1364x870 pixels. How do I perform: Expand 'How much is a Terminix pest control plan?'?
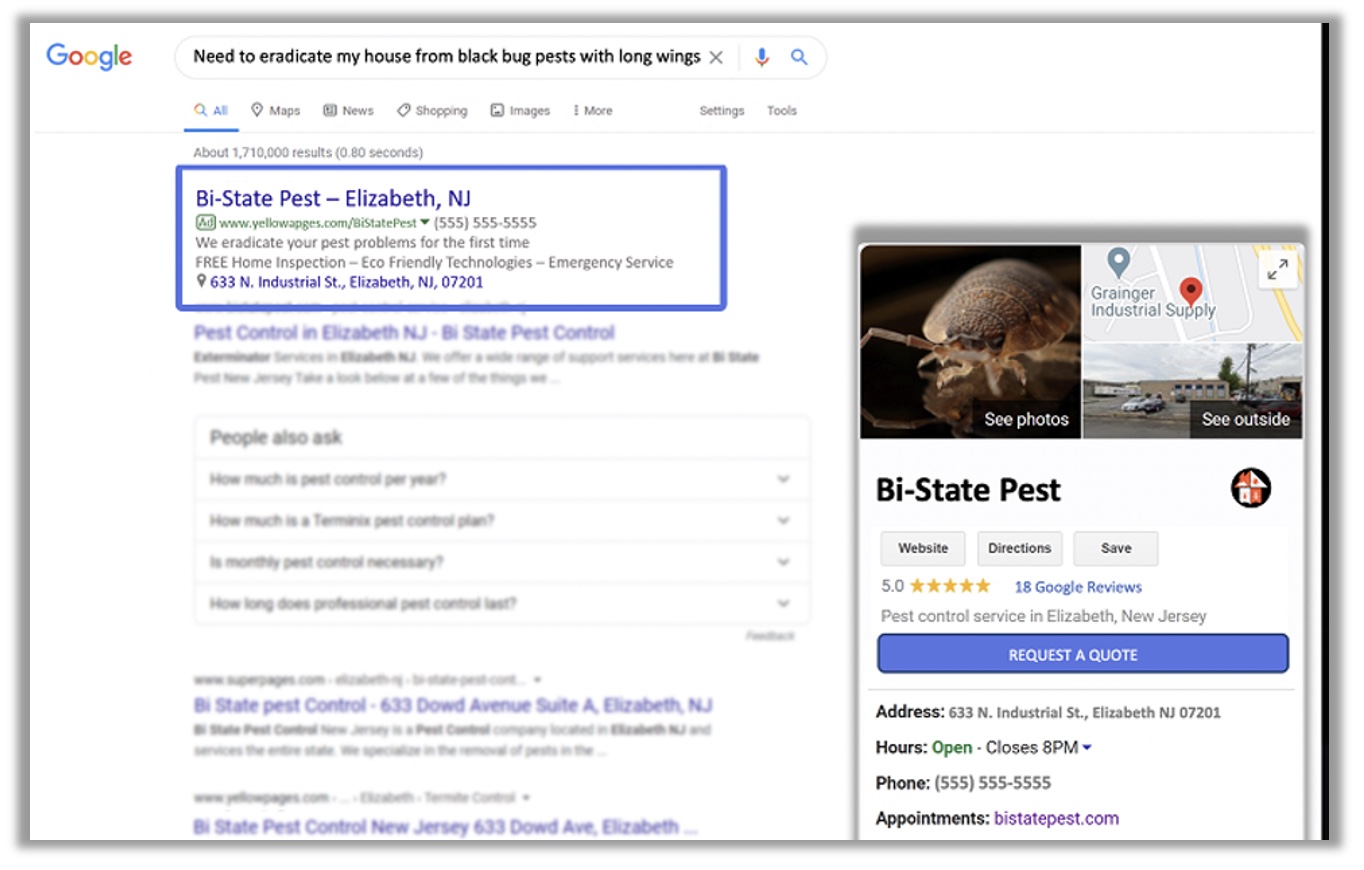pos(501,521)
